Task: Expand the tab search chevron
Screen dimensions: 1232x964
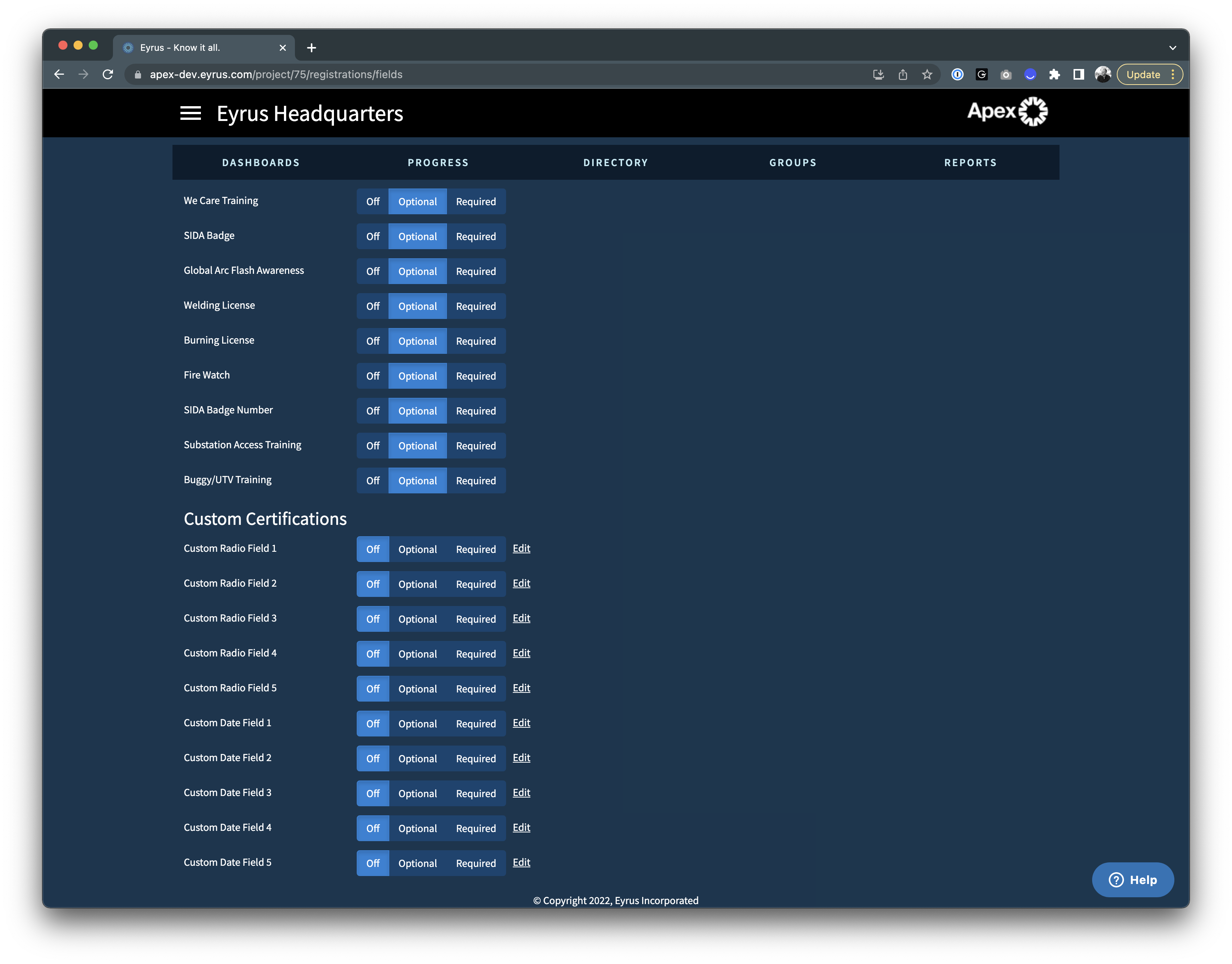Action: coord(1172,48)
